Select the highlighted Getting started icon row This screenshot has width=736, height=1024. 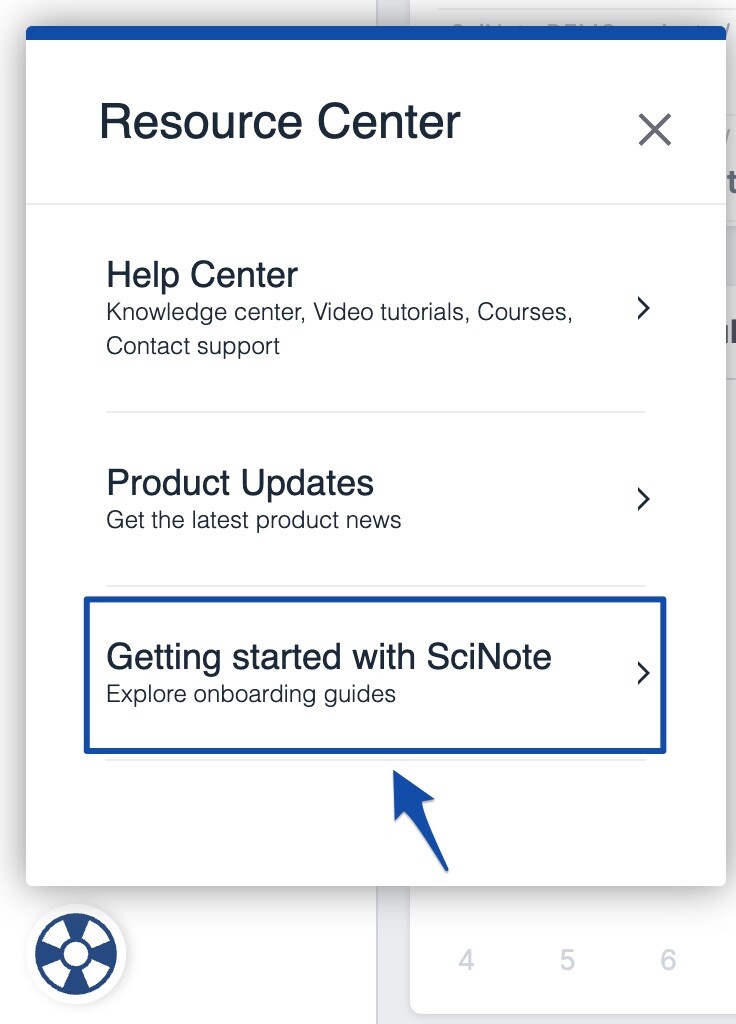375,673
